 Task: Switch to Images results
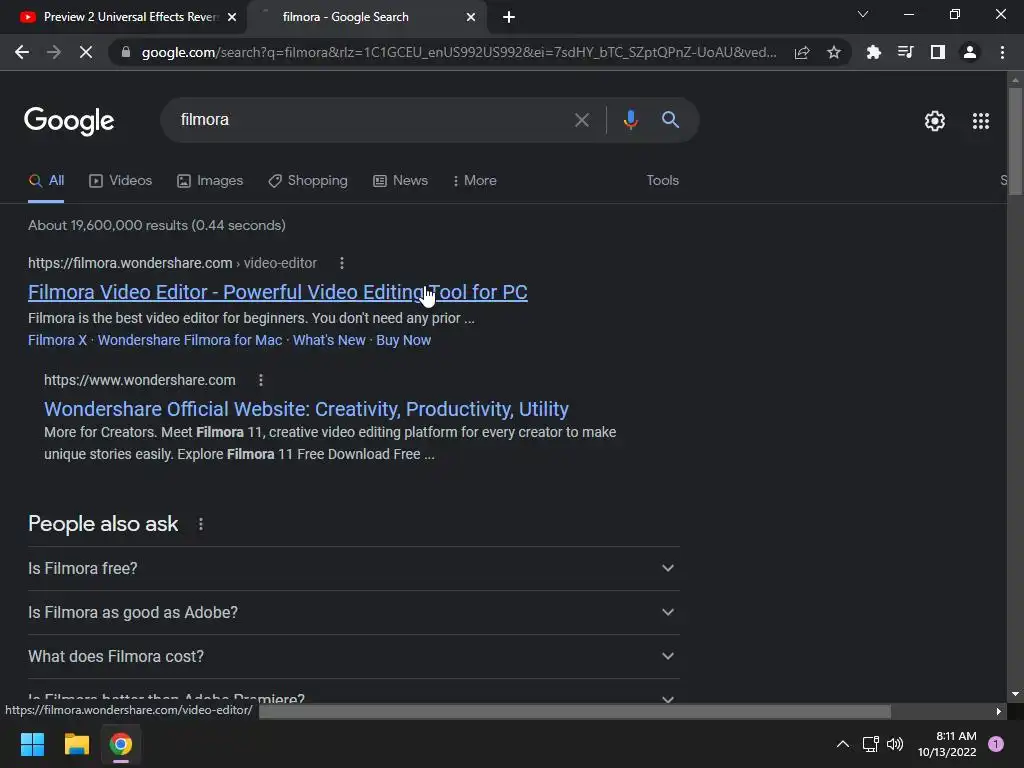pyautogui.click(x=210, y=181)
